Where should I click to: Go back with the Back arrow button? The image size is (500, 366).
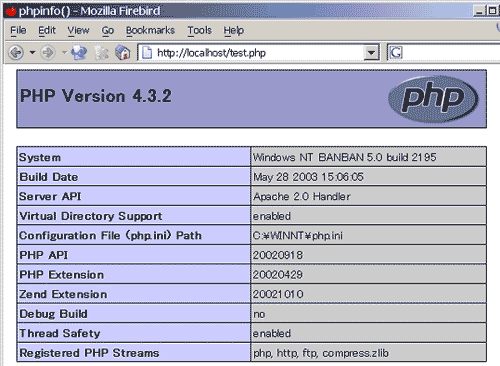pyautogui.click(x=16, y=53)
